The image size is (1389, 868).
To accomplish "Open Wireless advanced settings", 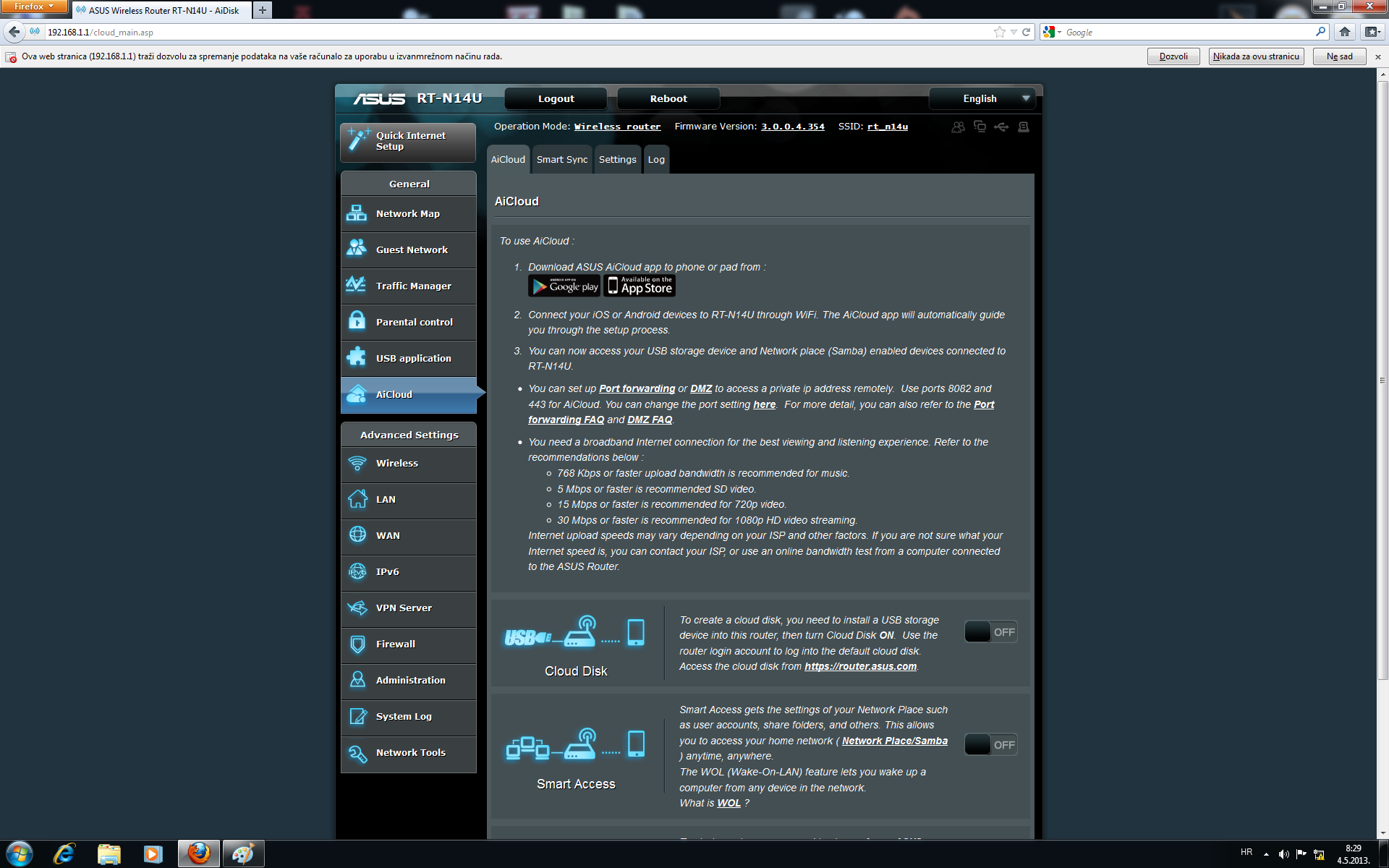I will [408, 464].
